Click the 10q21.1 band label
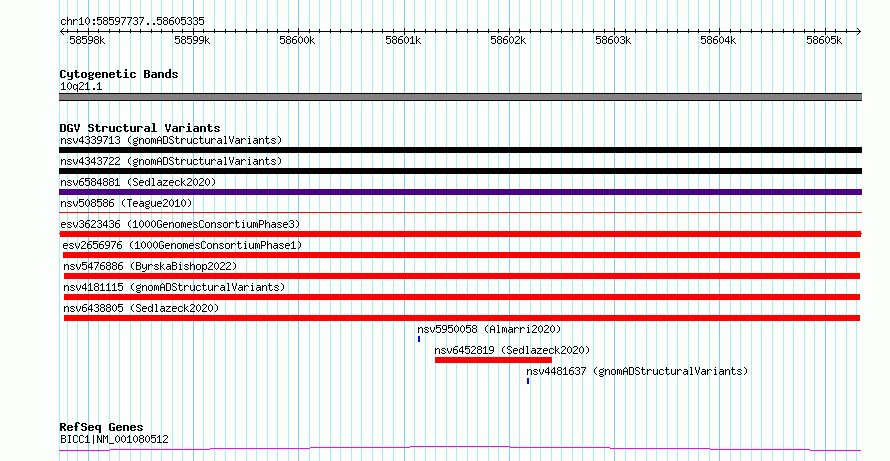 coord(81,87)
